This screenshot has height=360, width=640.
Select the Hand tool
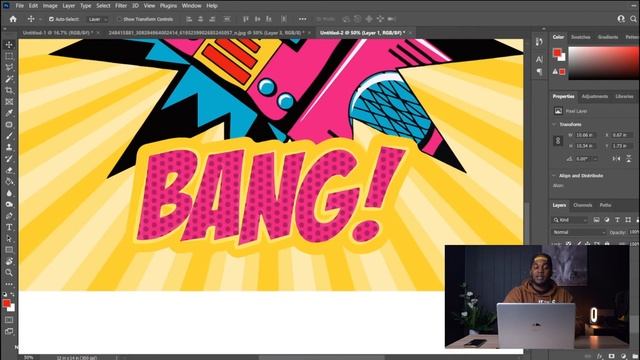click(x=9, y=261)
